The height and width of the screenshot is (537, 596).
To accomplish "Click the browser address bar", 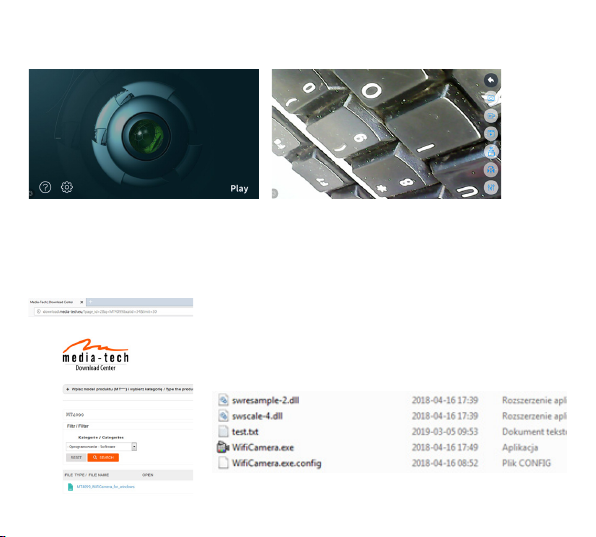I will (114, 312).
